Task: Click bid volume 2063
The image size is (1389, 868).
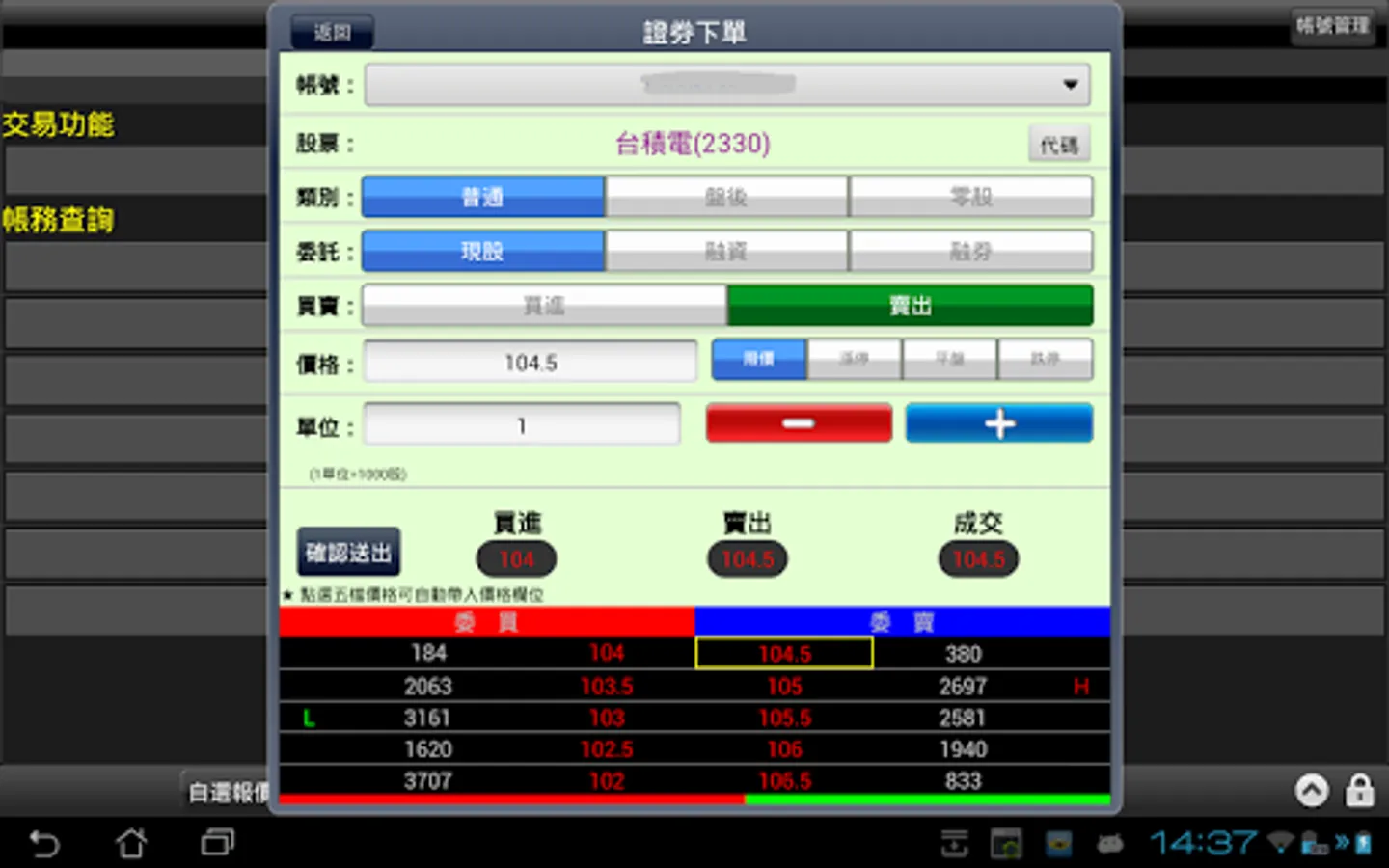Action: click(427, 686)
